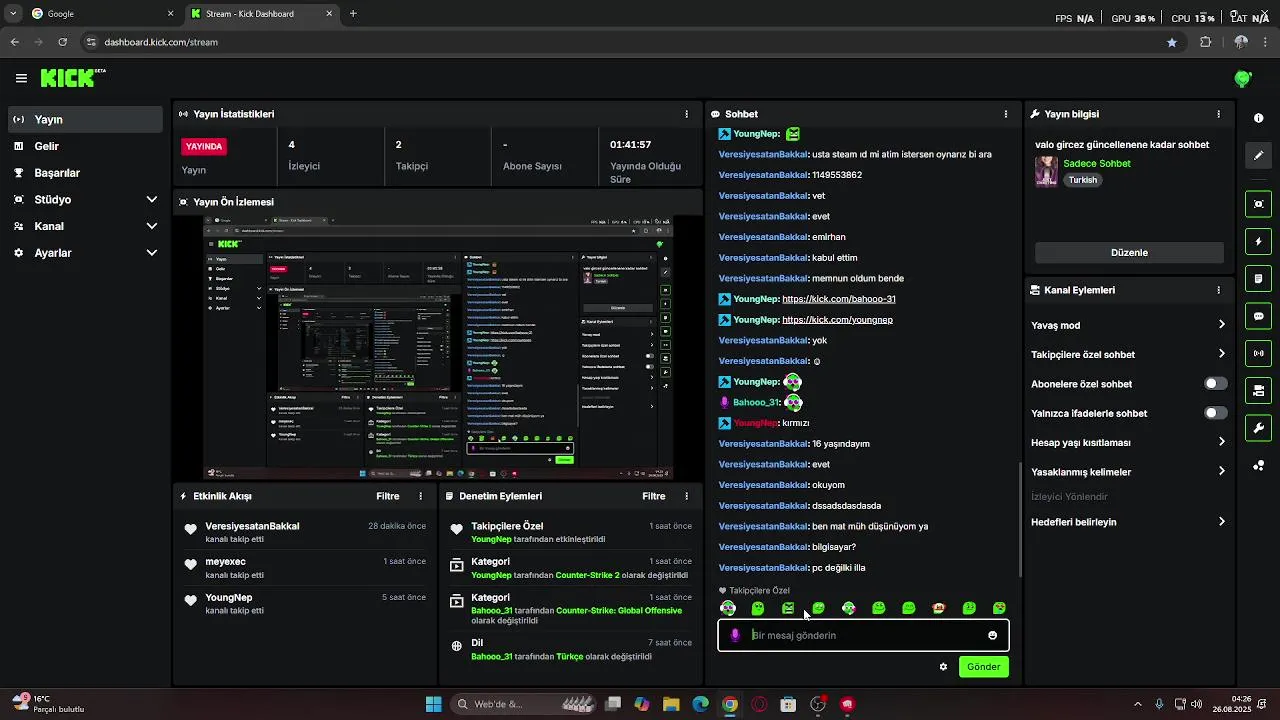Open a new browser tab
1280x720 pixels.
353,14
